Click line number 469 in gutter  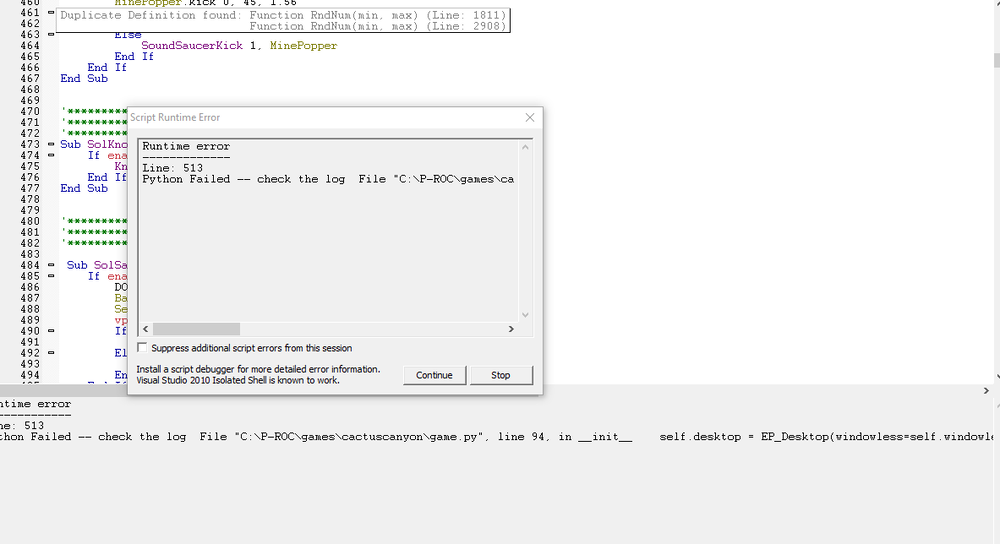30,100
